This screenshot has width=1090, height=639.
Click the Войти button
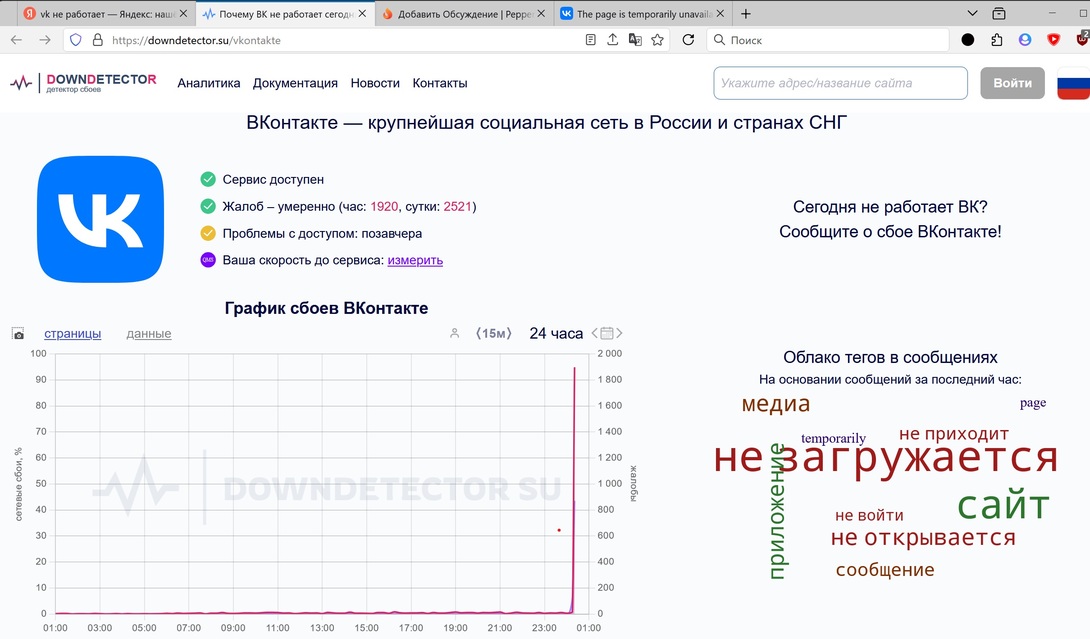tap(1012, 83)
